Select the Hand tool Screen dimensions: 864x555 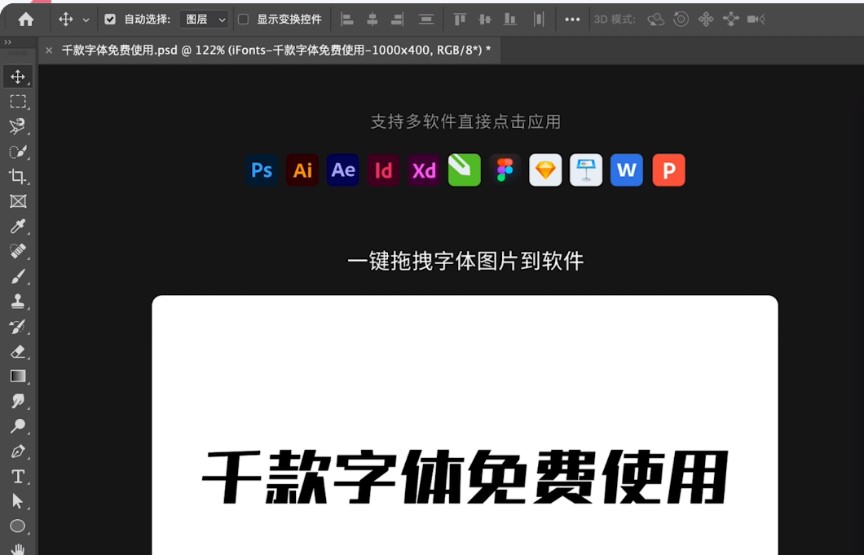pyautogui.click(x=18, y=549)
